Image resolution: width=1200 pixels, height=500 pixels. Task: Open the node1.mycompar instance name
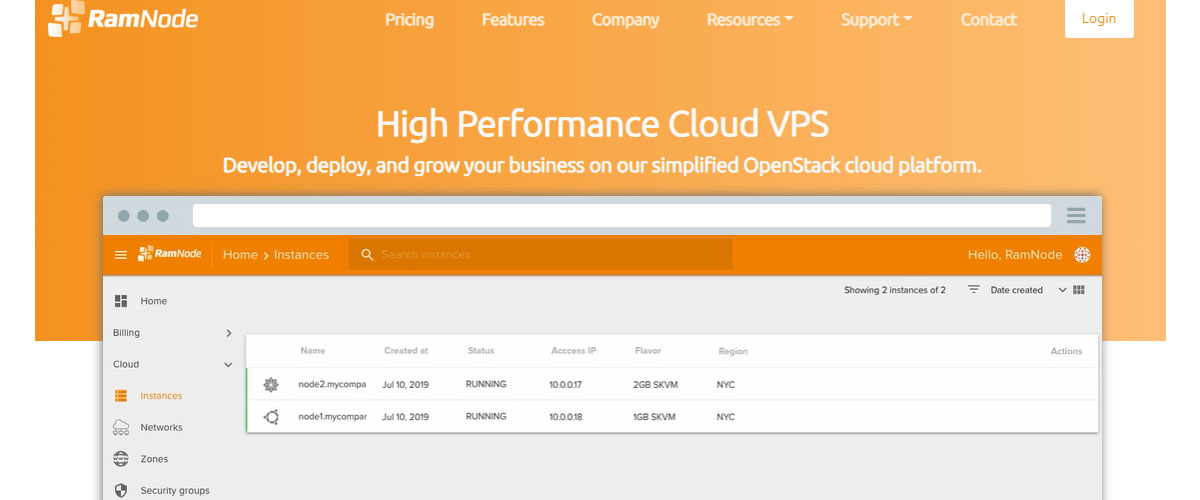pyautogui.click(x=332, y=416)
